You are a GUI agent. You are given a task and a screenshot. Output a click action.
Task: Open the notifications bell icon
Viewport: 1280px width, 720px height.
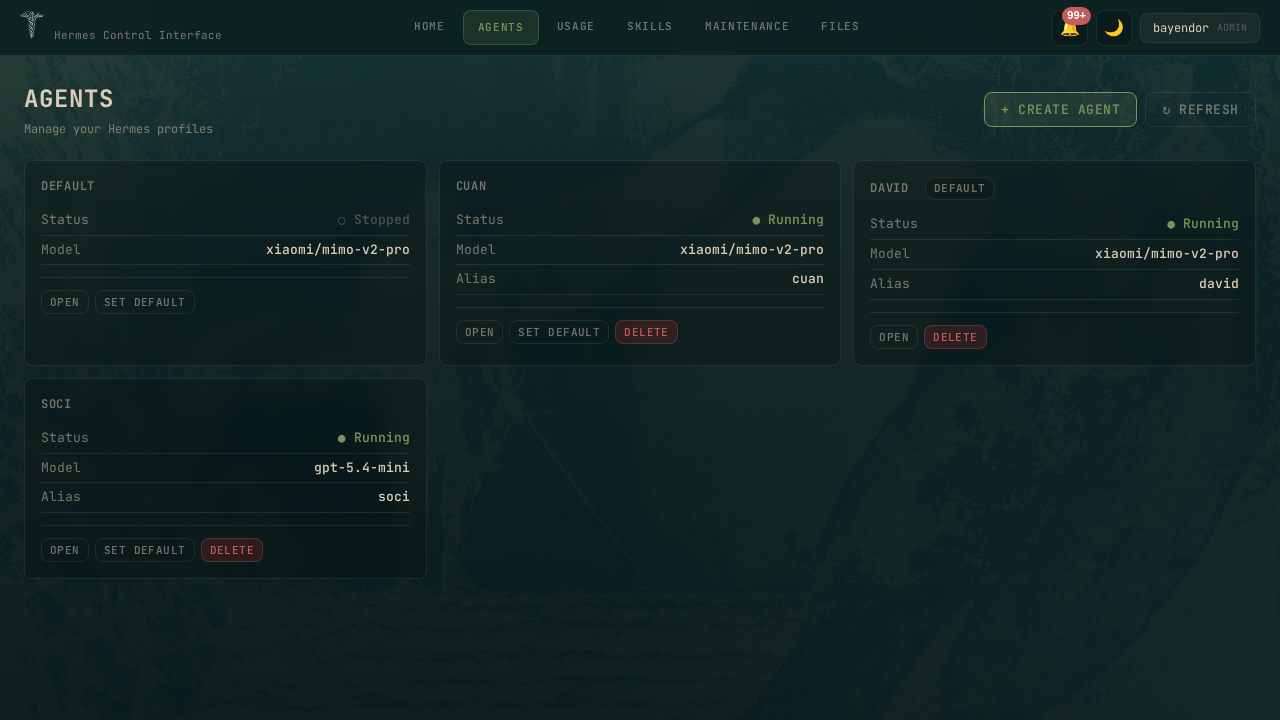[1070, 28]
